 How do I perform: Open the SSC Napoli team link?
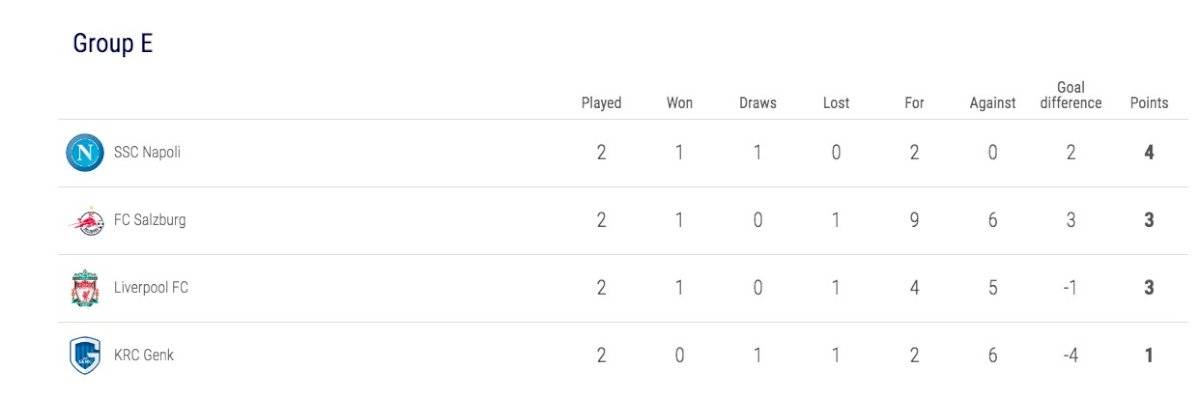[147, 153]
